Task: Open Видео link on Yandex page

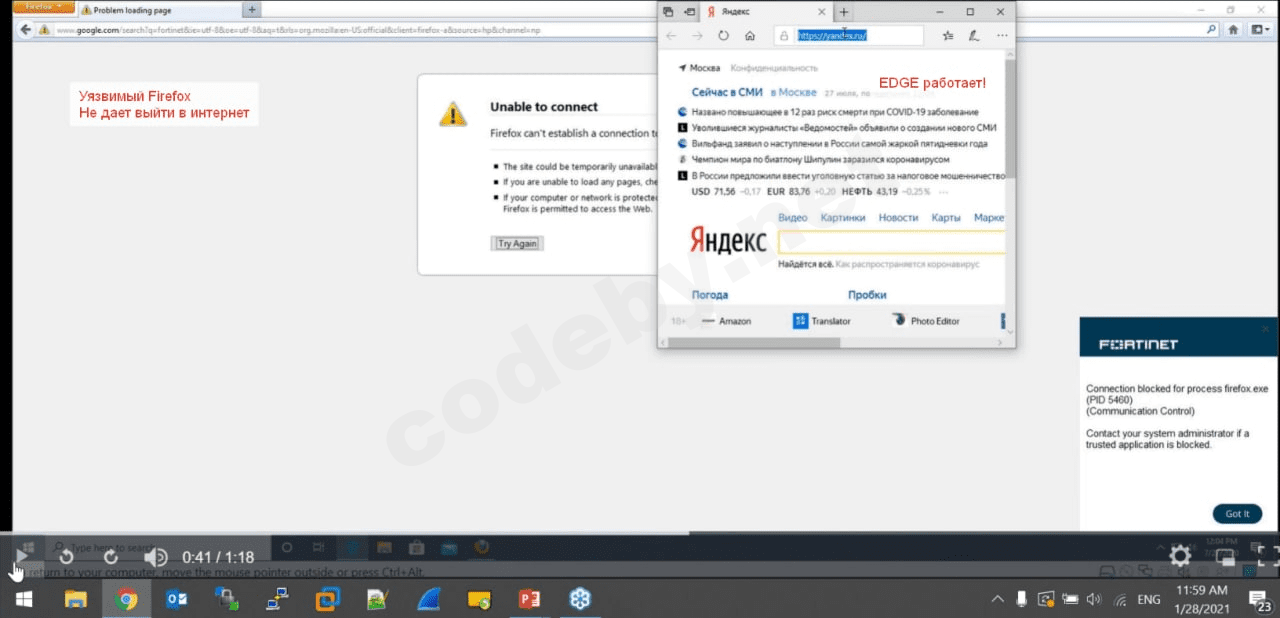Action: pyautogui.click(x=793, y=218)
